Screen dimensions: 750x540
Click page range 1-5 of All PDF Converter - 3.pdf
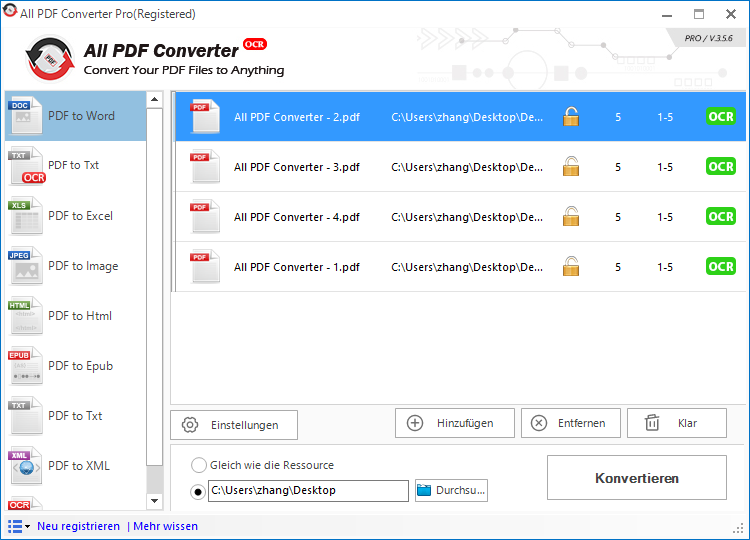[x=665, y=167]
